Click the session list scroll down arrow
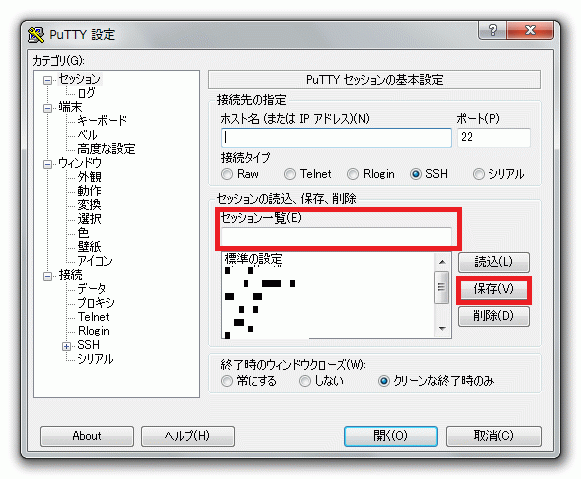This screenshot has width=581, height=479. [x=442, y=329]
